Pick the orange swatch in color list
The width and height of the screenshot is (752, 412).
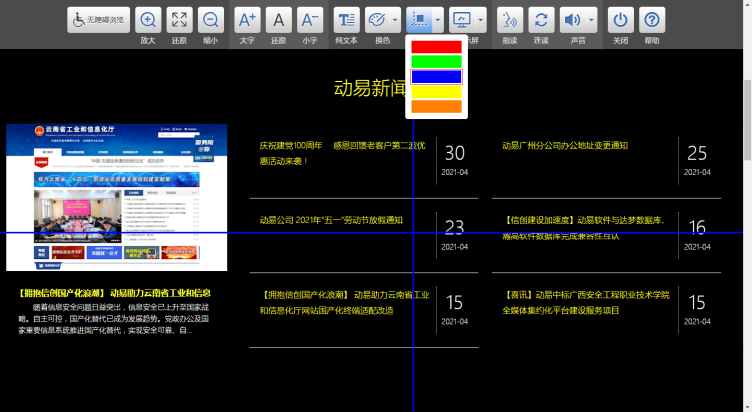click(x=436, y=106)
